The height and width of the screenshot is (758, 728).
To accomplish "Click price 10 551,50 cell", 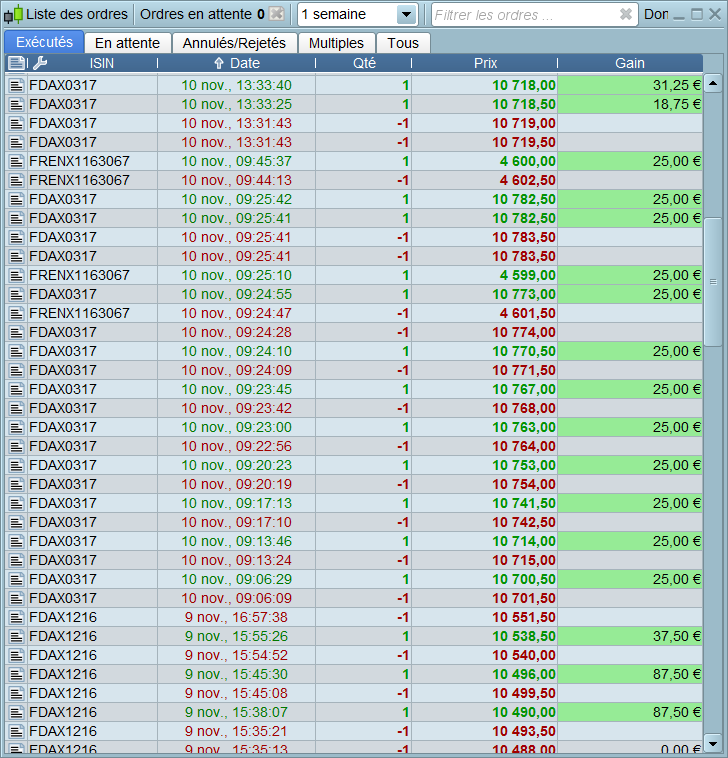I will pos(484,617).
